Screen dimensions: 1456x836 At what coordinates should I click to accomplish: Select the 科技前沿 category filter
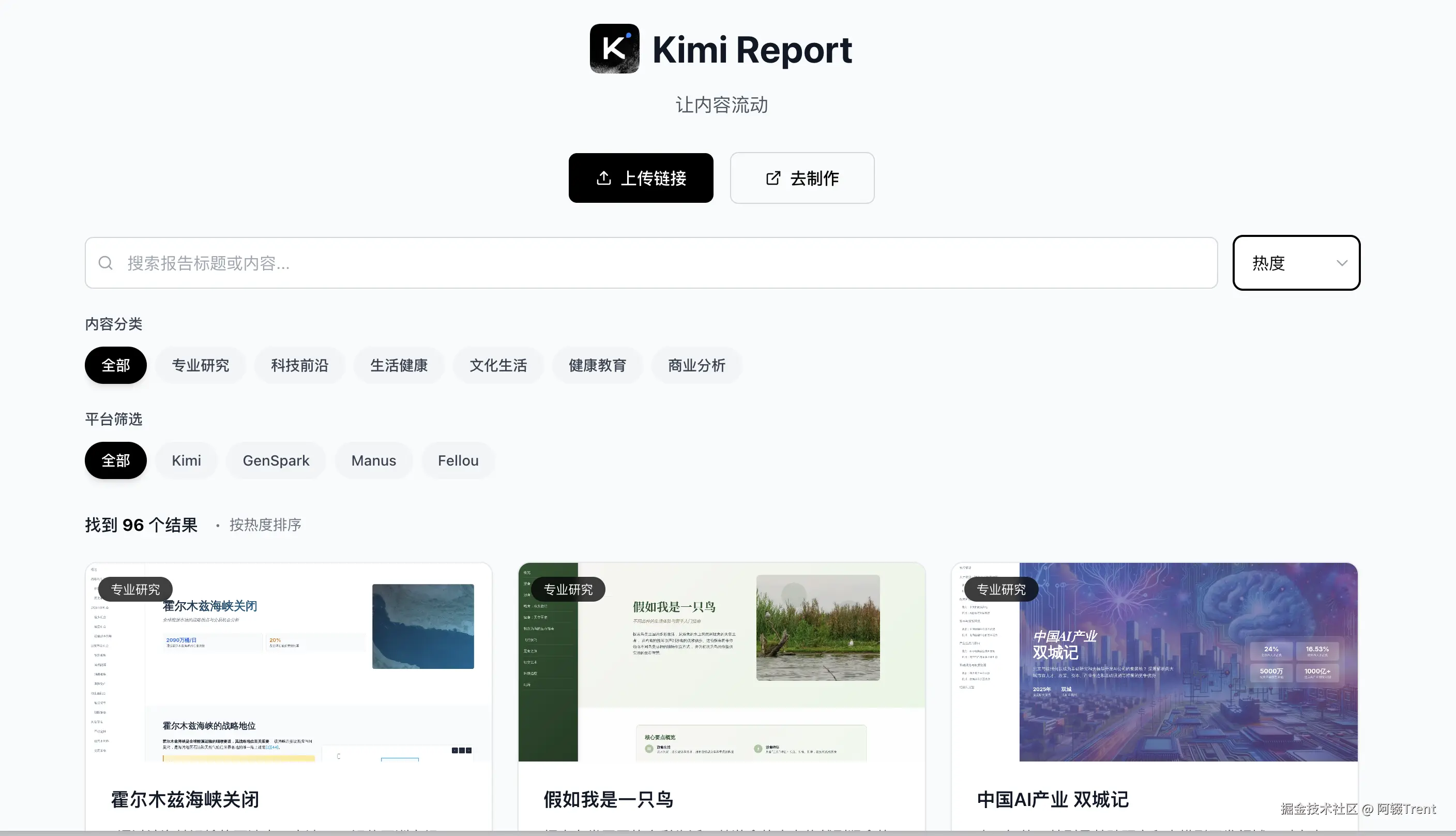pos(299,365)
